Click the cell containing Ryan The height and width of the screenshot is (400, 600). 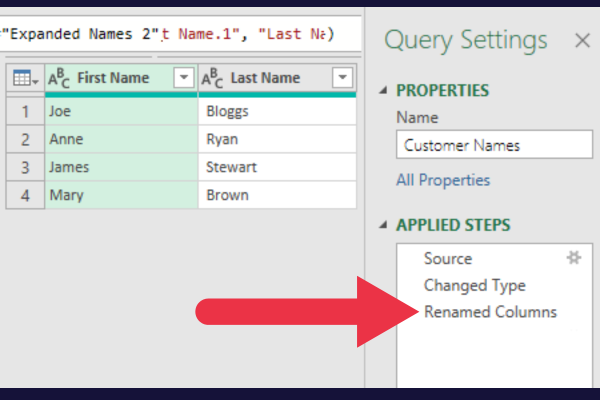point(277,139)
